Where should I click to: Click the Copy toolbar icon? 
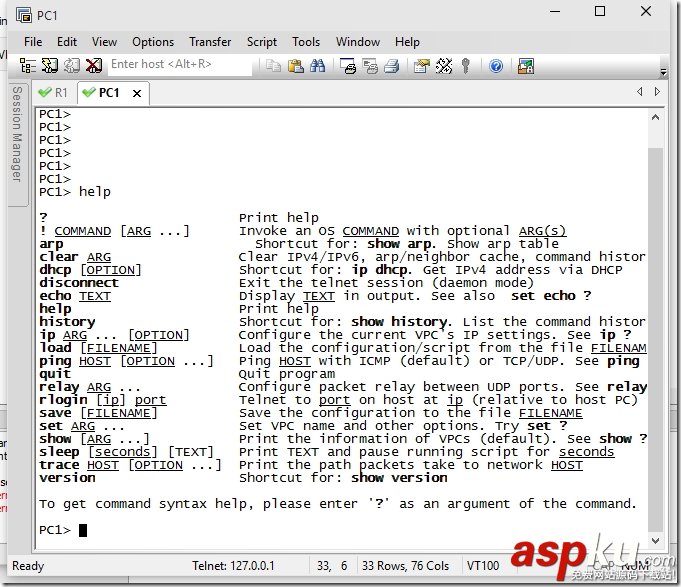(x=273, y=66)
